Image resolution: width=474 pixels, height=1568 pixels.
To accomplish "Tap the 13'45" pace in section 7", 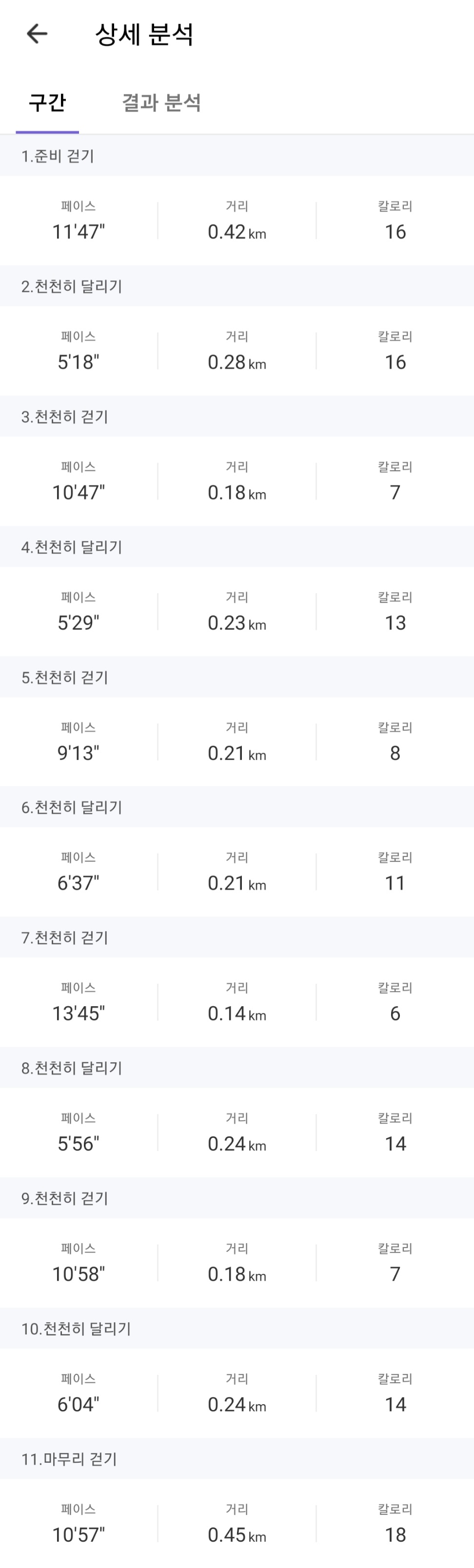I will tap(79, 1013).
